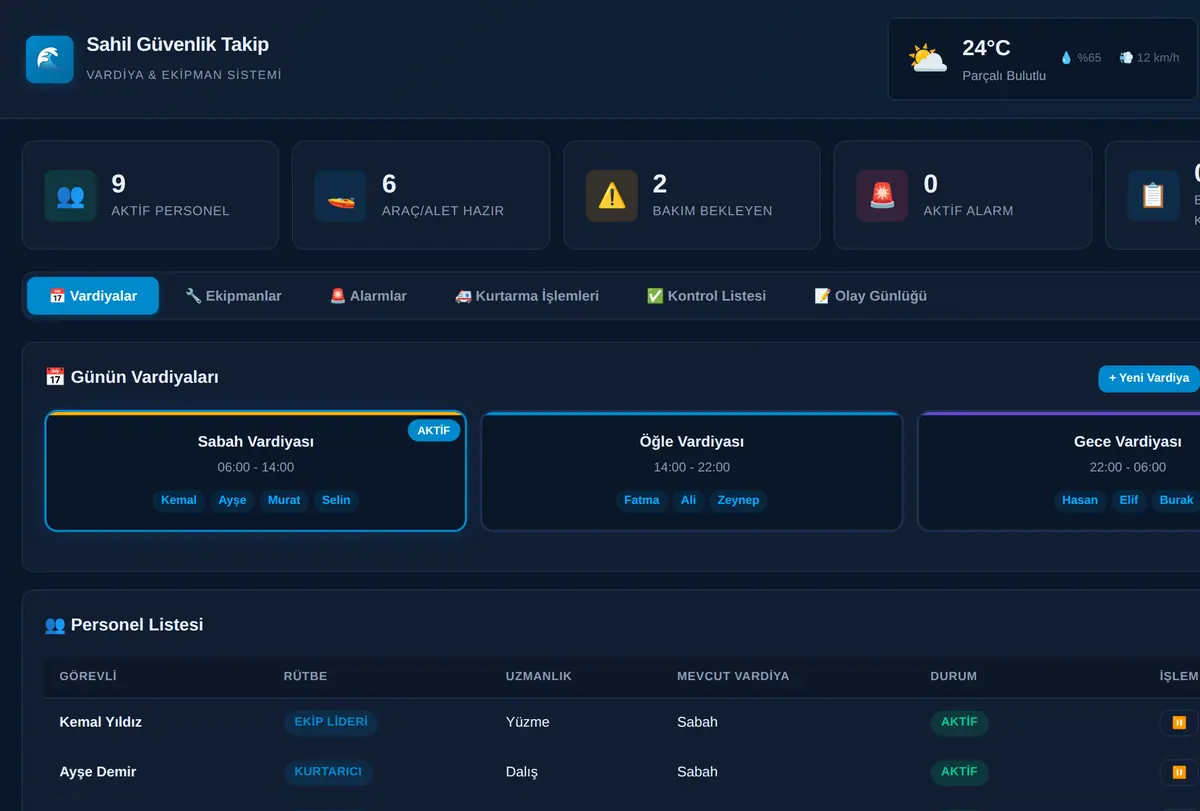Click the name Kemal Yıldız in the table
This screenshot has width=1200, height=811.
pyautogui.click(x=101, y=722)
